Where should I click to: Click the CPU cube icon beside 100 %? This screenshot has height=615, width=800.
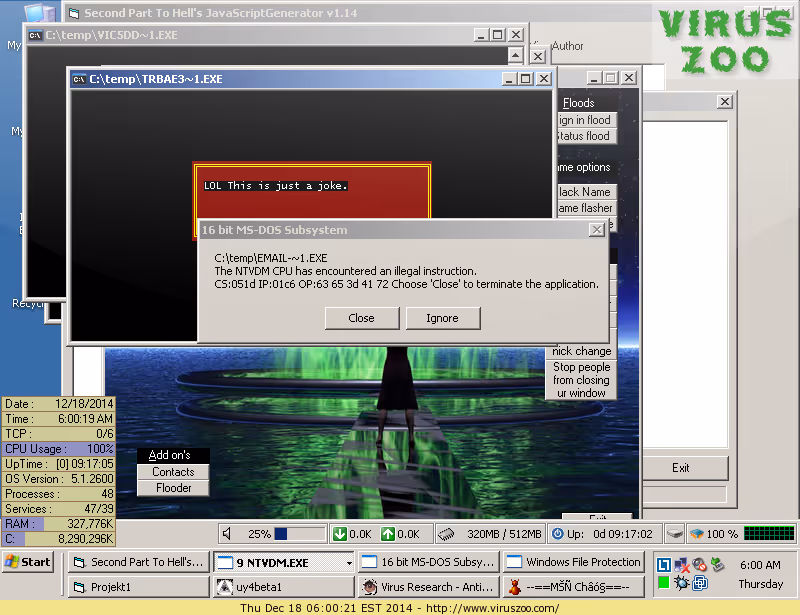[x=696, y=534]
